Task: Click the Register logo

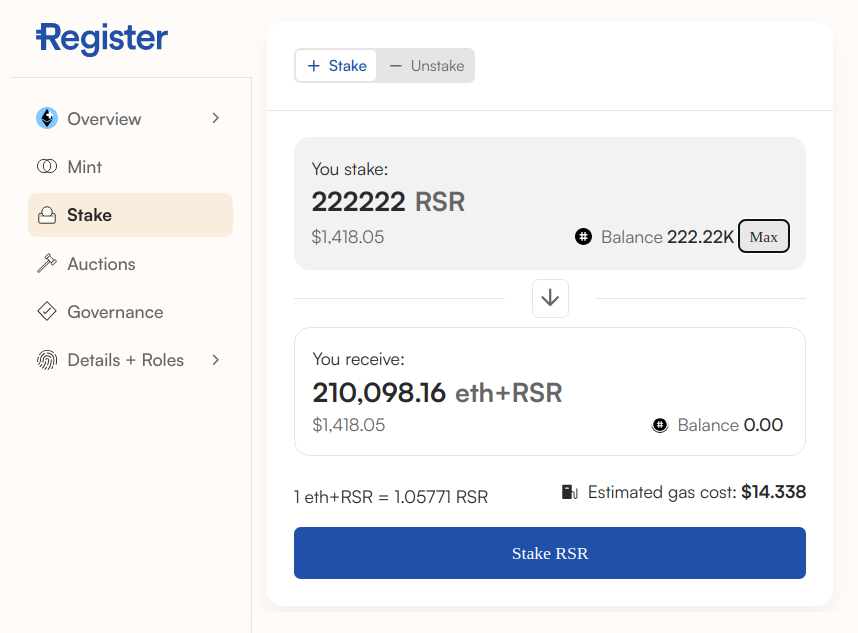Action: pyautogui.click(x=101, y=39)
